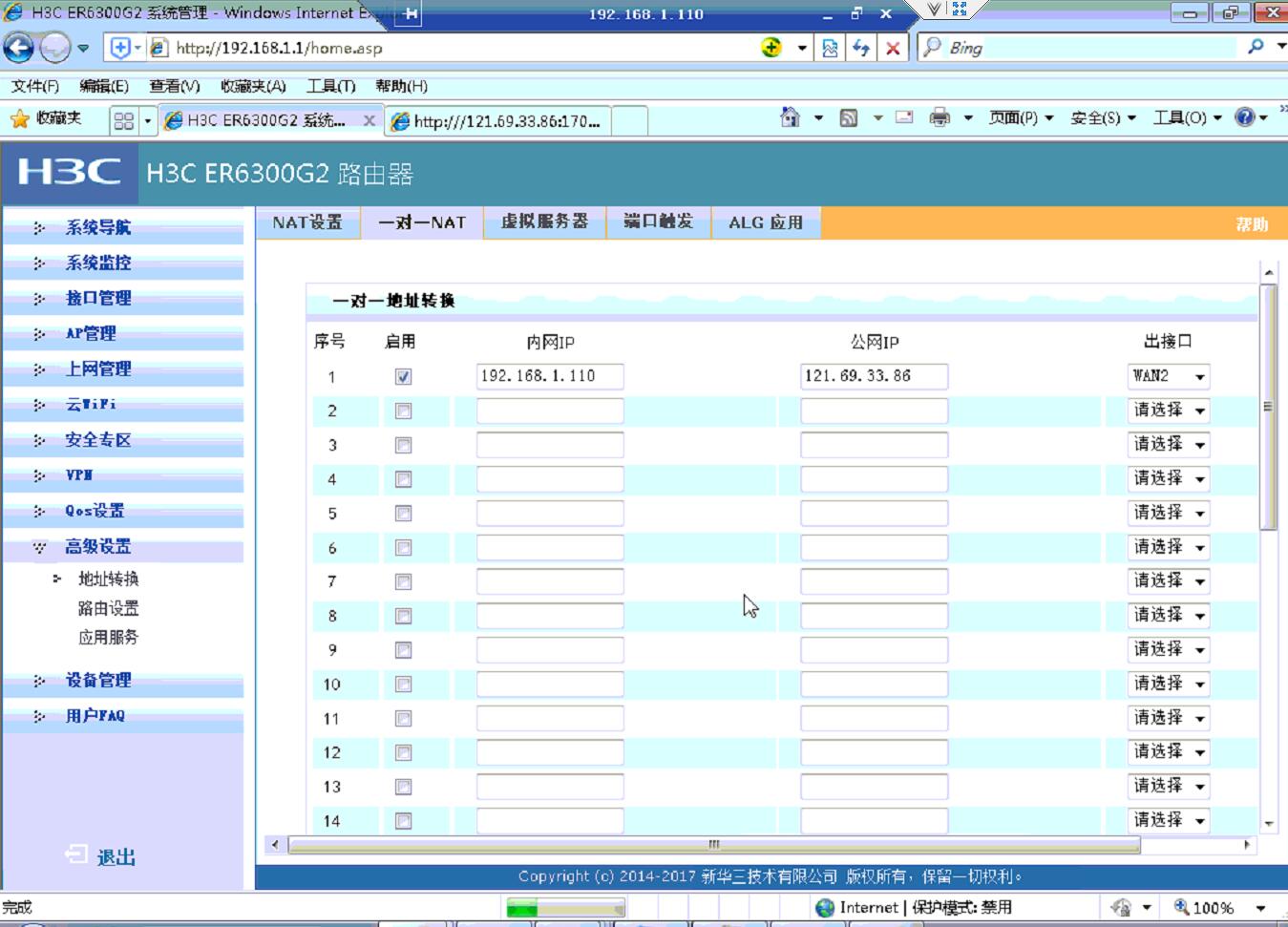Close the H3C ER6300G2 browser tab
The image size is (1288, 927).
369,120
